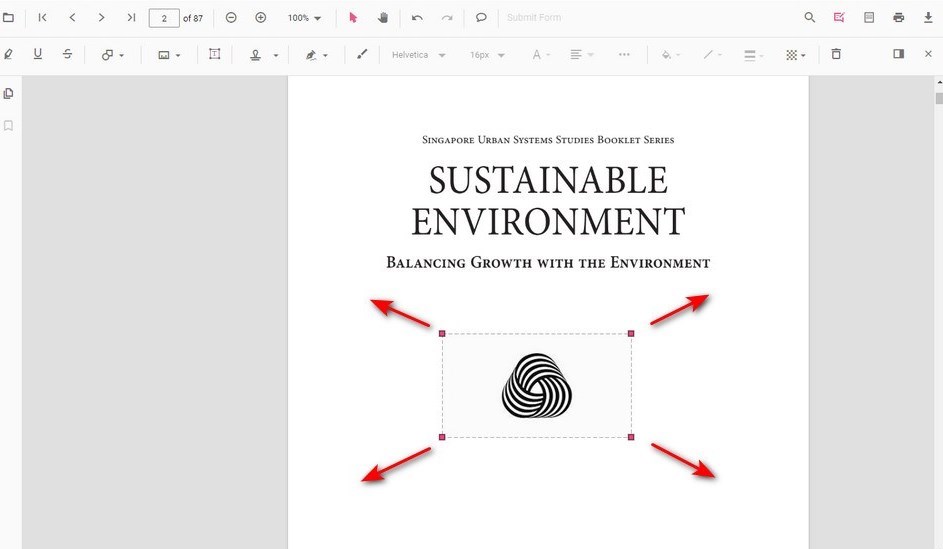Undo the last action
The height and width of the screenshot is (549, 943).
point(417,18)
